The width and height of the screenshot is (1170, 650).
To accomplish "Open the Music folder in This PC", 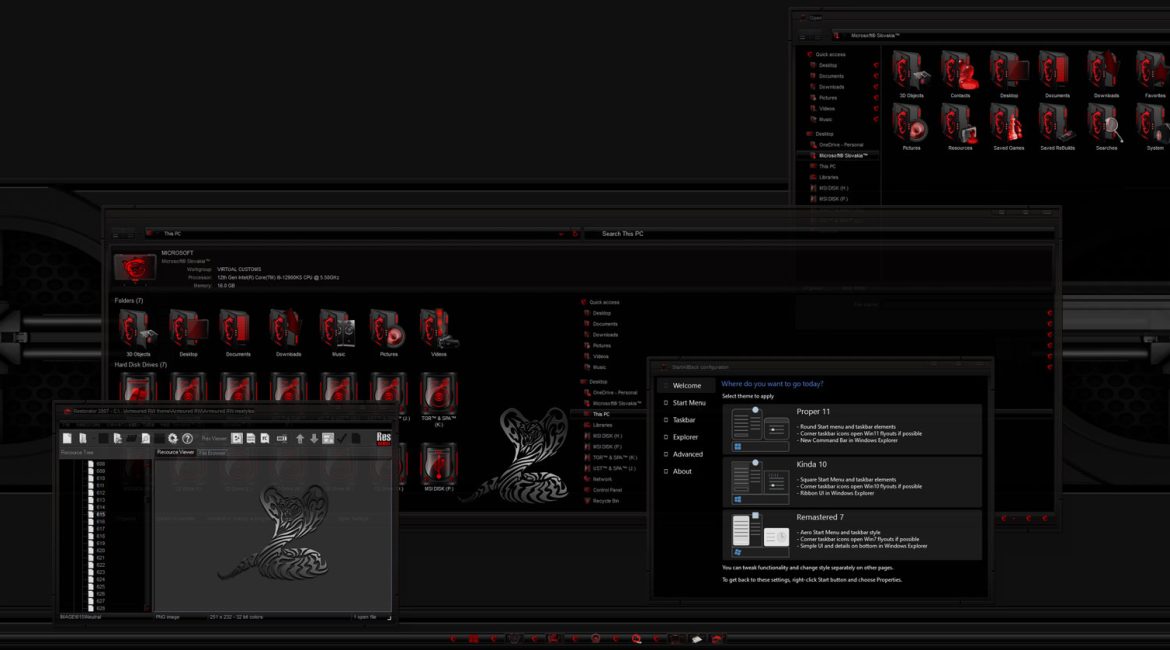I will 338,330.
